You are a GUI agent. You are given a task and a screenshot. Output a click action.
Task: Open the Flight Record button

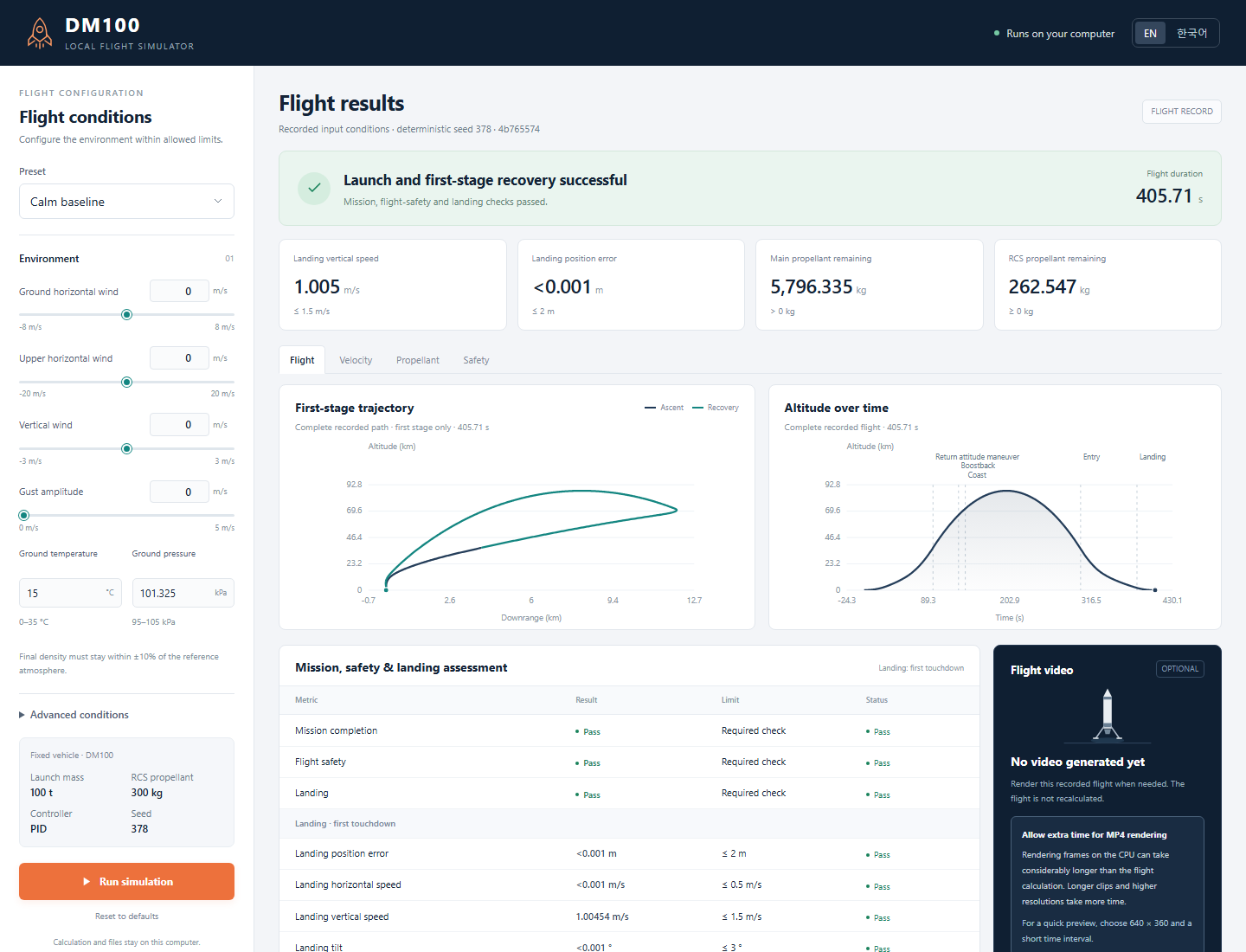(x=1181, y=112)
